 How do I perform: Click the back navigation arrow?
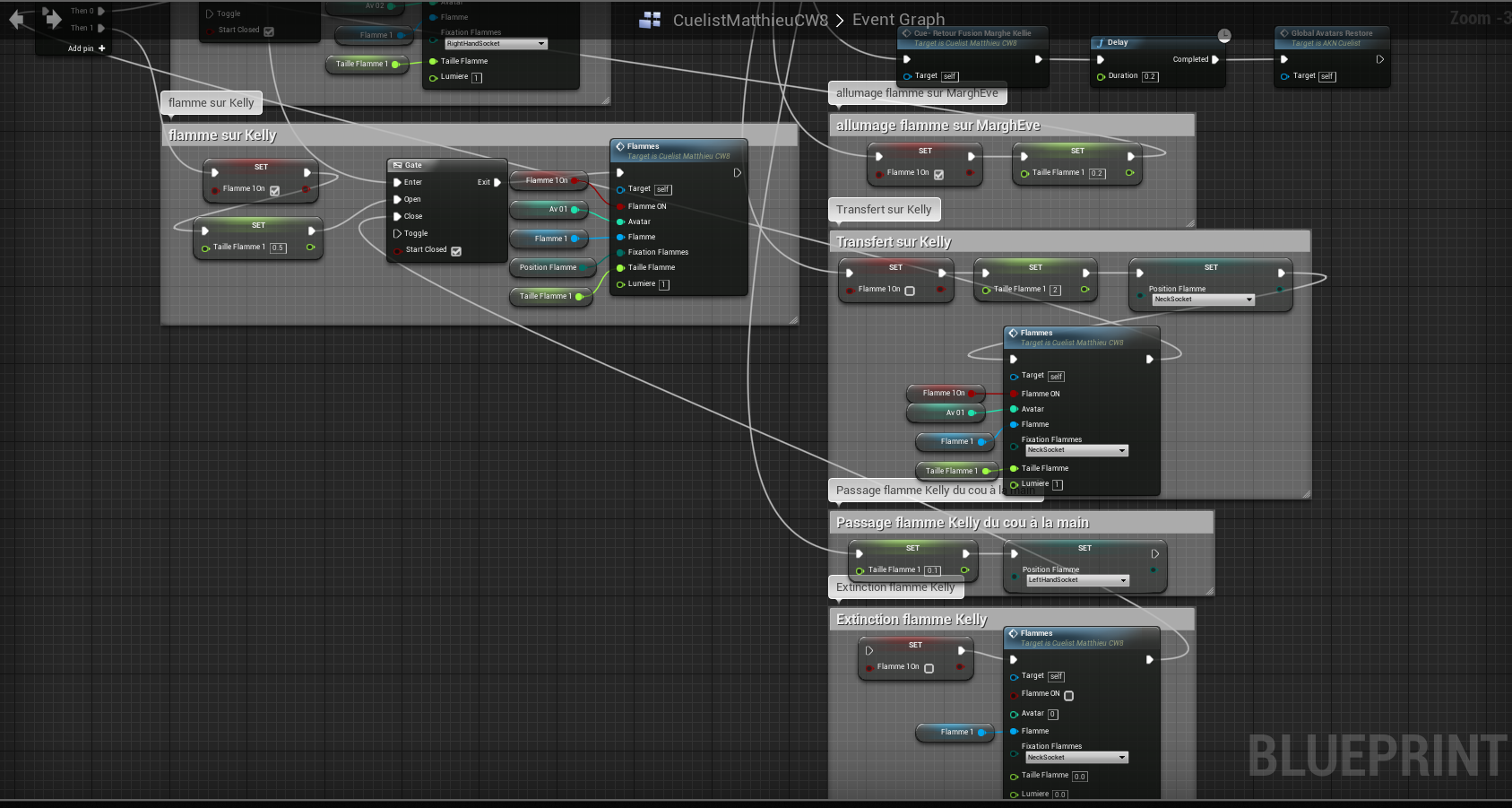(x=17, y=20)
